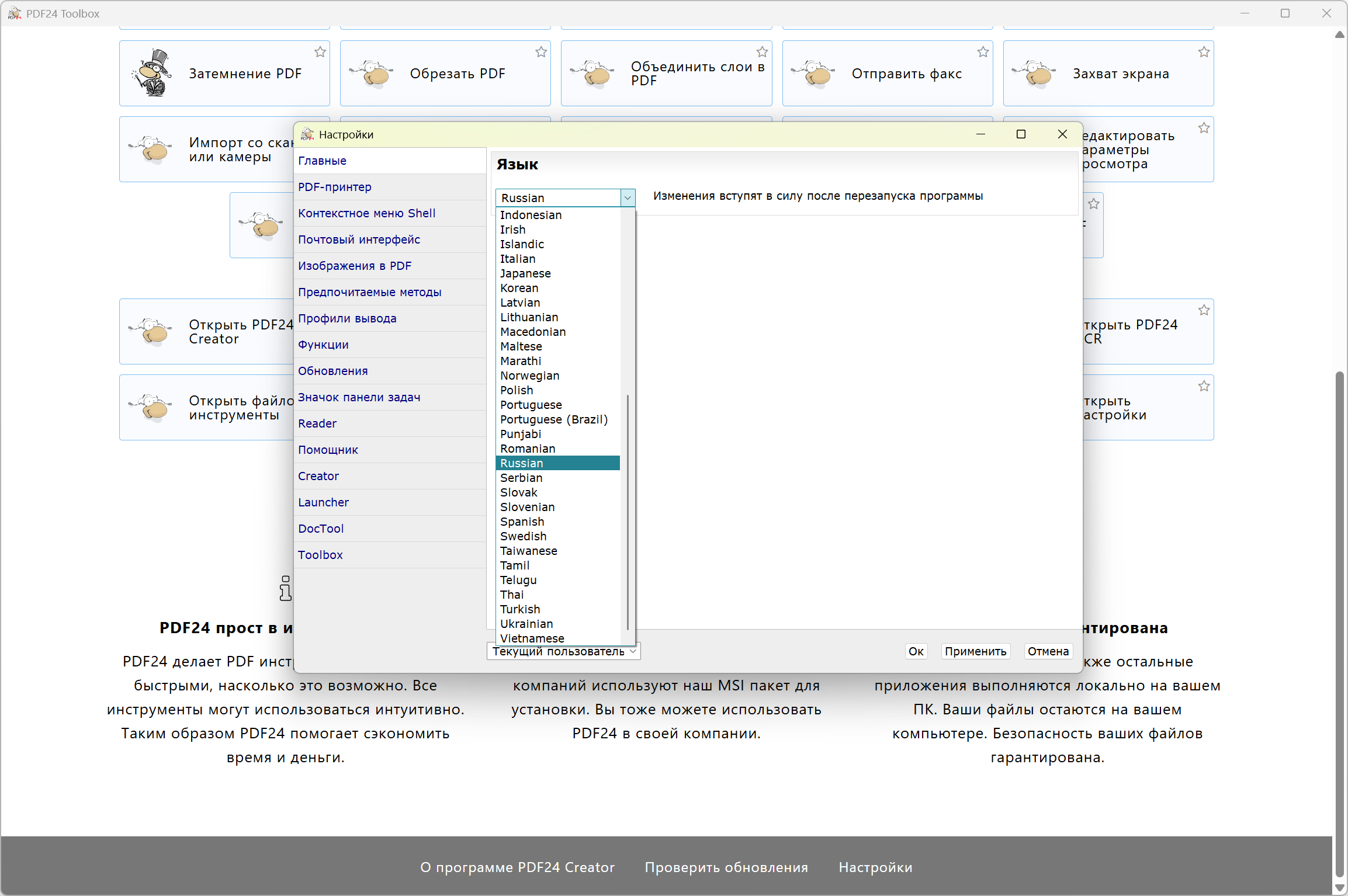Viewport: 1348px width, 896px height.
Task: Open Предпочитаемые методы settings
Action: [x=390, y=292]
